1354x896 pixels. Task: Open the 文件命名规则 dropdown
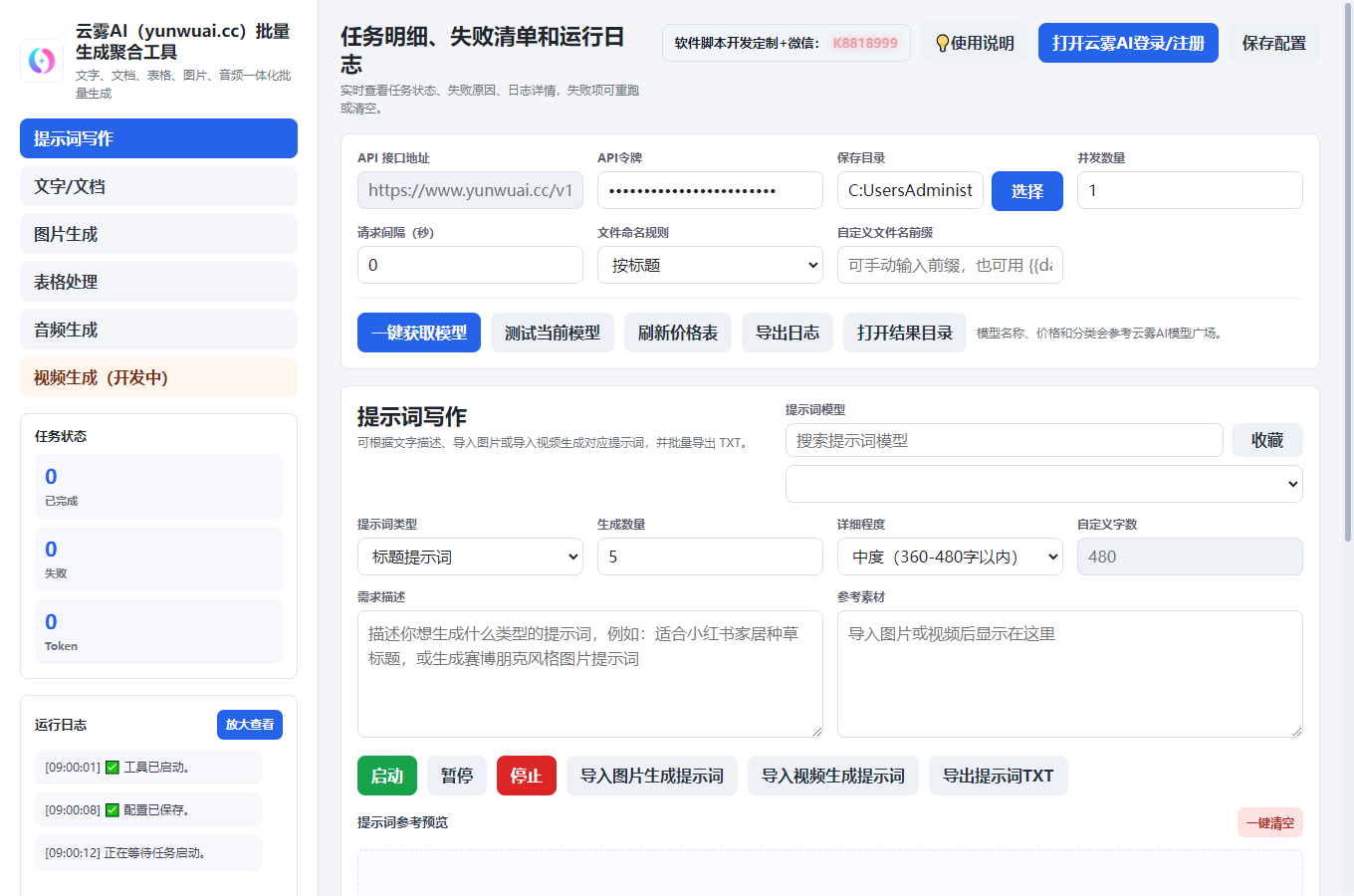click(x=710, y=265)
